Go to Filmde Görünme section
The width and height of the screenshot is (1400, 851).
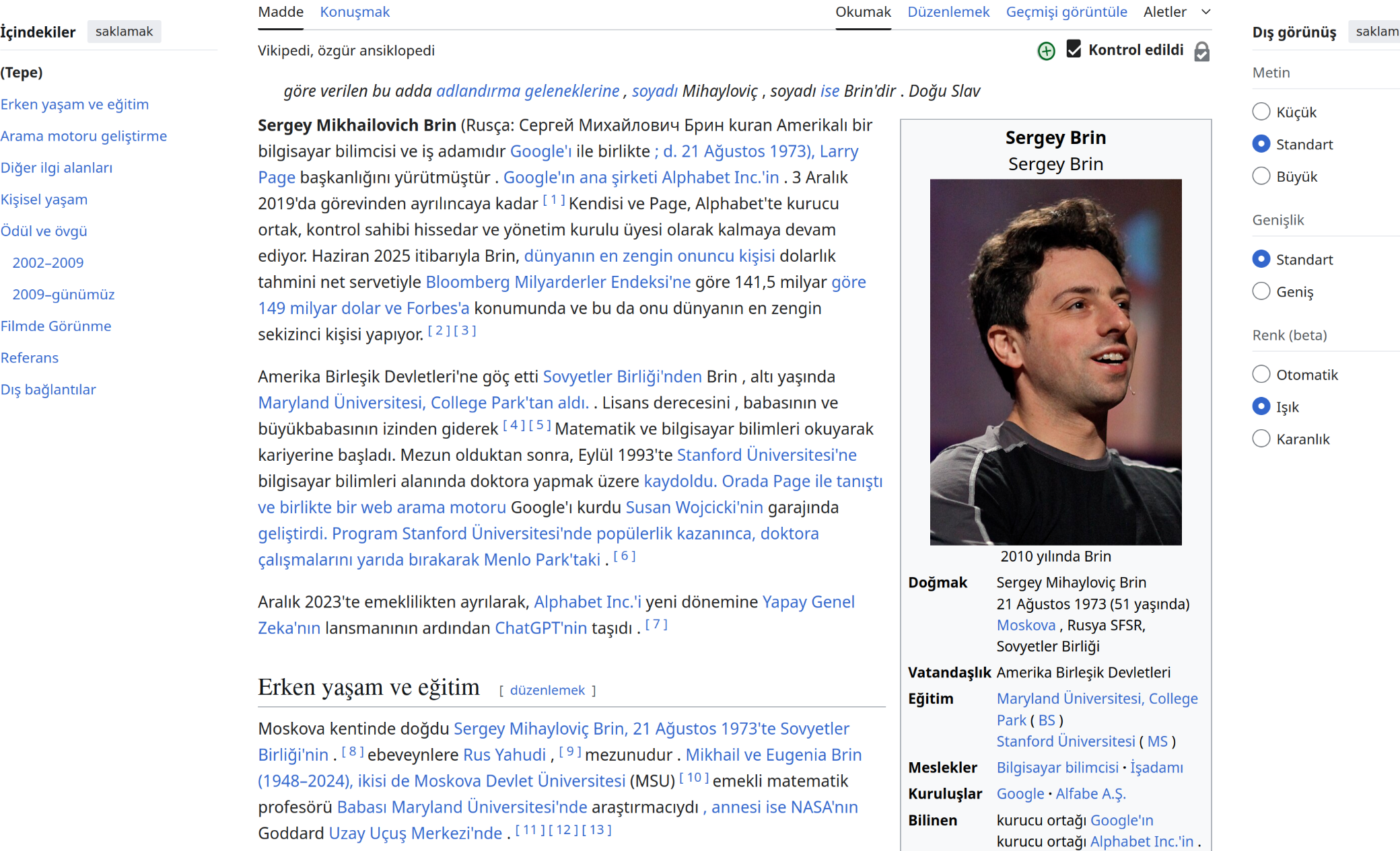click(x=56, y=326)
